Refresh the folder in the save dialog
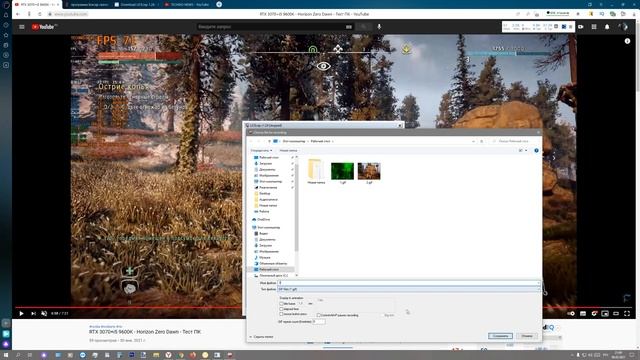This screenshot has width=640, height=360. [x=482, y=141]
